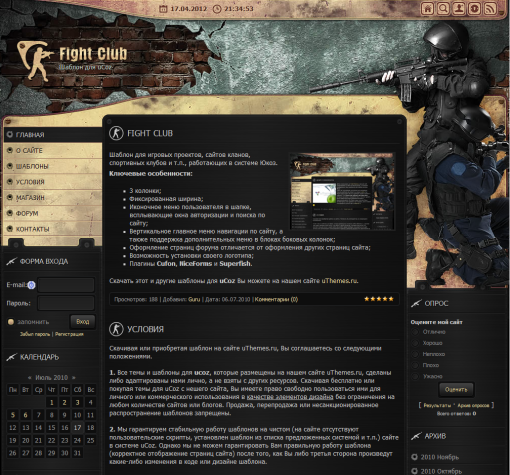Viewport: 510px width, 475px height.
Task: Click the round icon beside the E-mail label
Action: click(x=31, y=285)
